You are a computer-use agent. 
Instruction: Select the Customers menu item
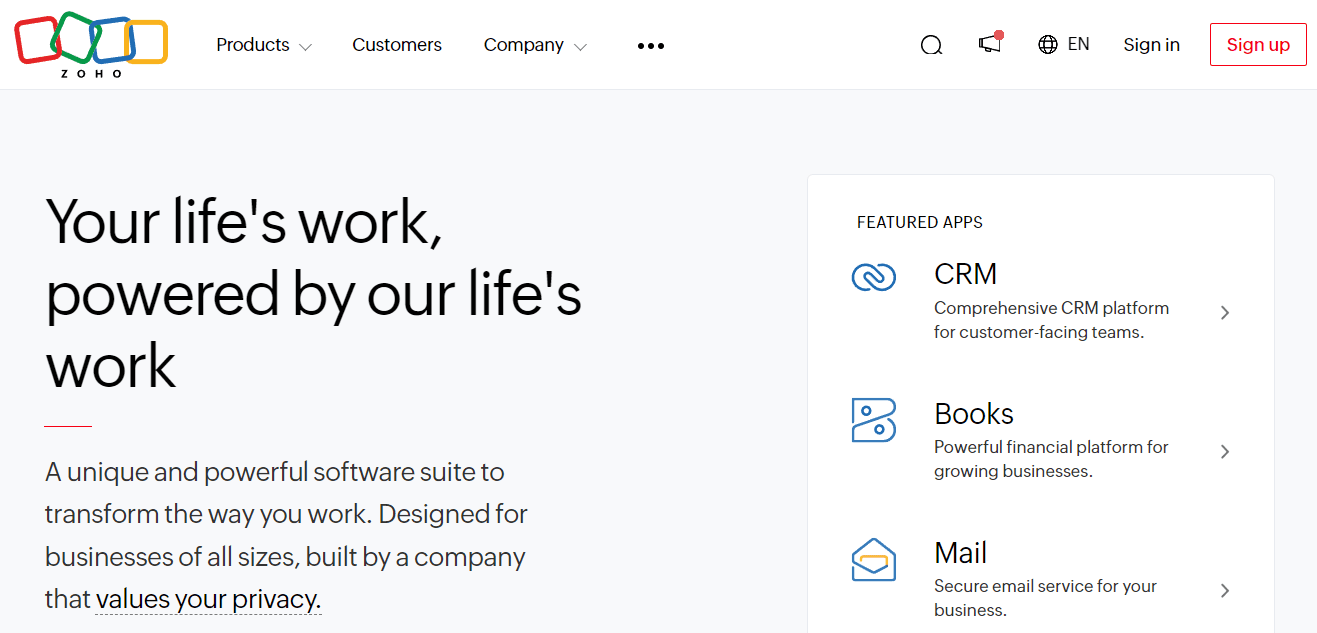click(x=396, y=45)
